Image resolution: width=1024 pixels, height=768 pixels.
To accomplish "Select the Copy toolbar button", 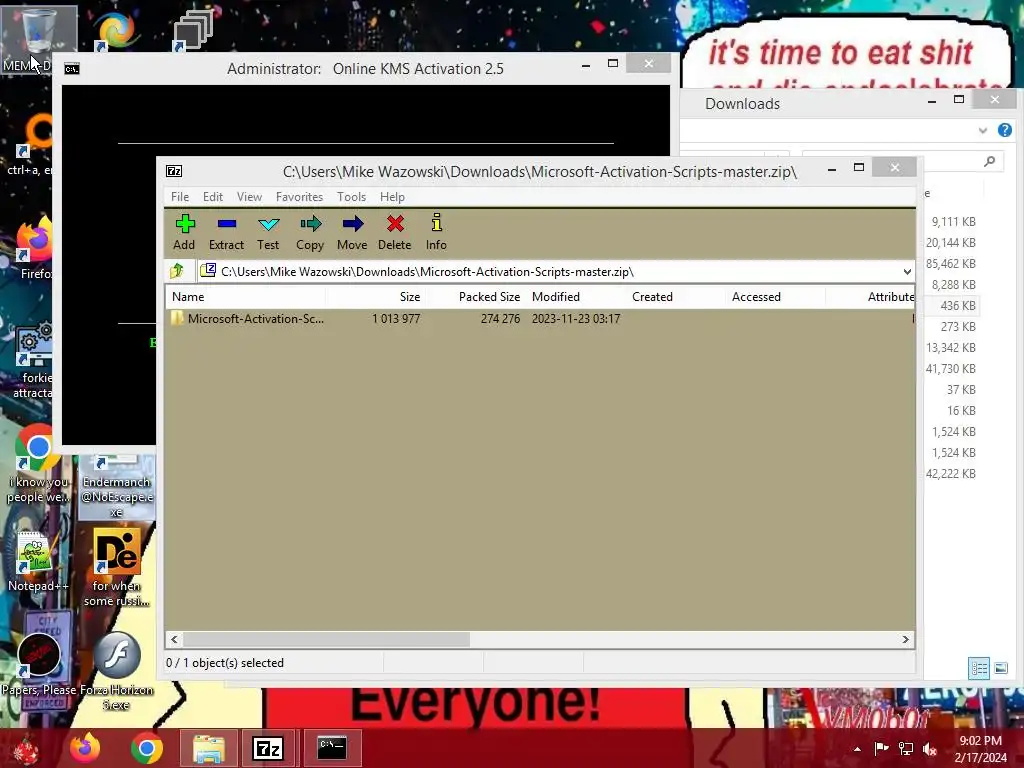I will 310,232.
